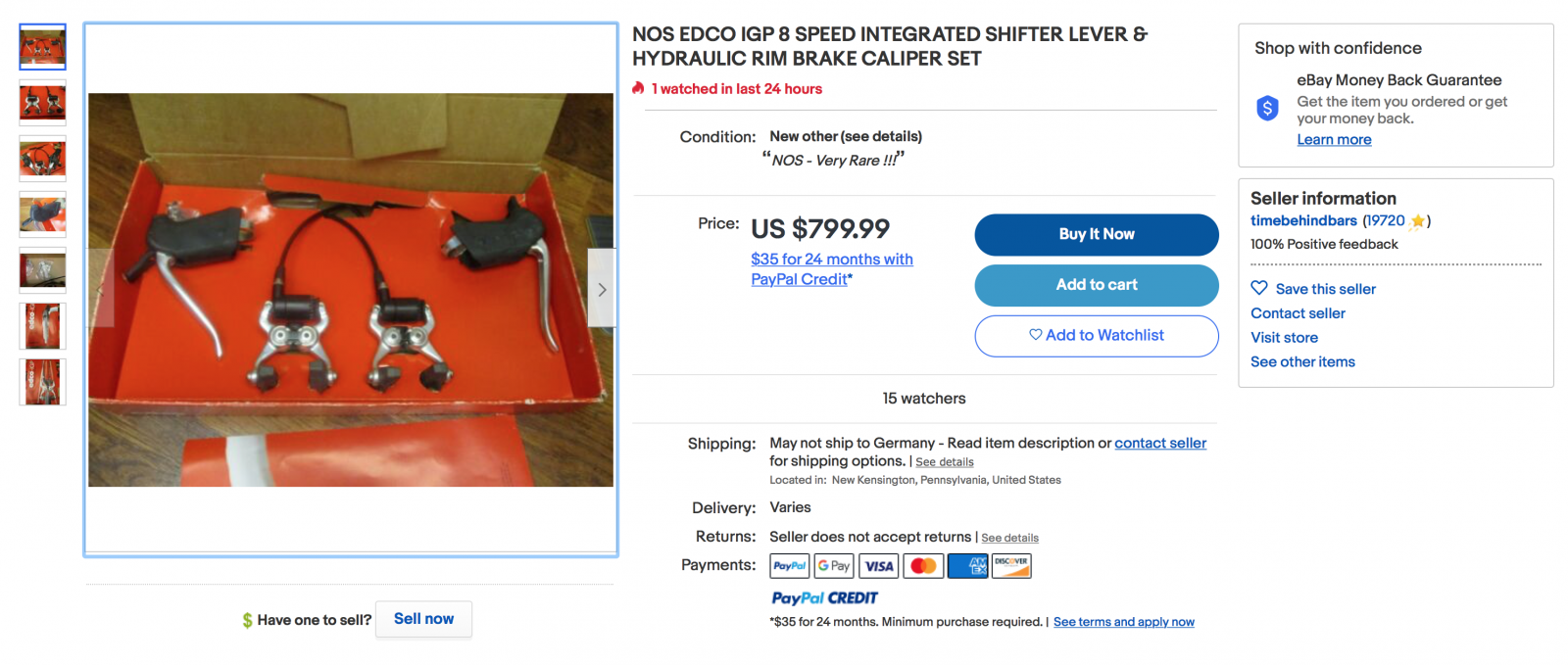Click the Visa card icon
Screen dimensions: 1568x665
[x=879, y=566]
